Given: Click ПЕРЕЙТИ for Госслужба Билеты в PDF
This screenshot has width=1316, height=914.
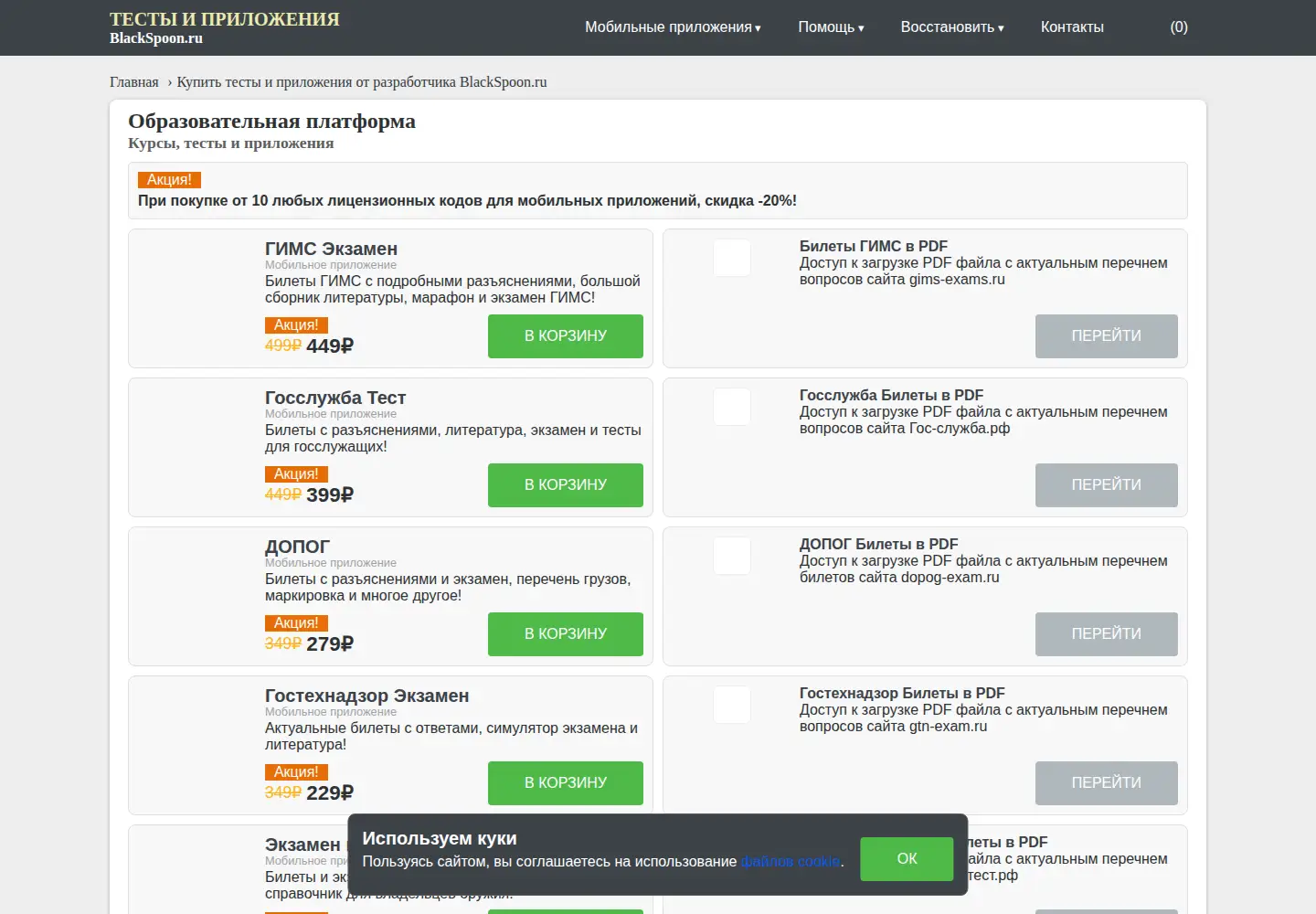Looking at the screenshot, I should click(1107, 485).
